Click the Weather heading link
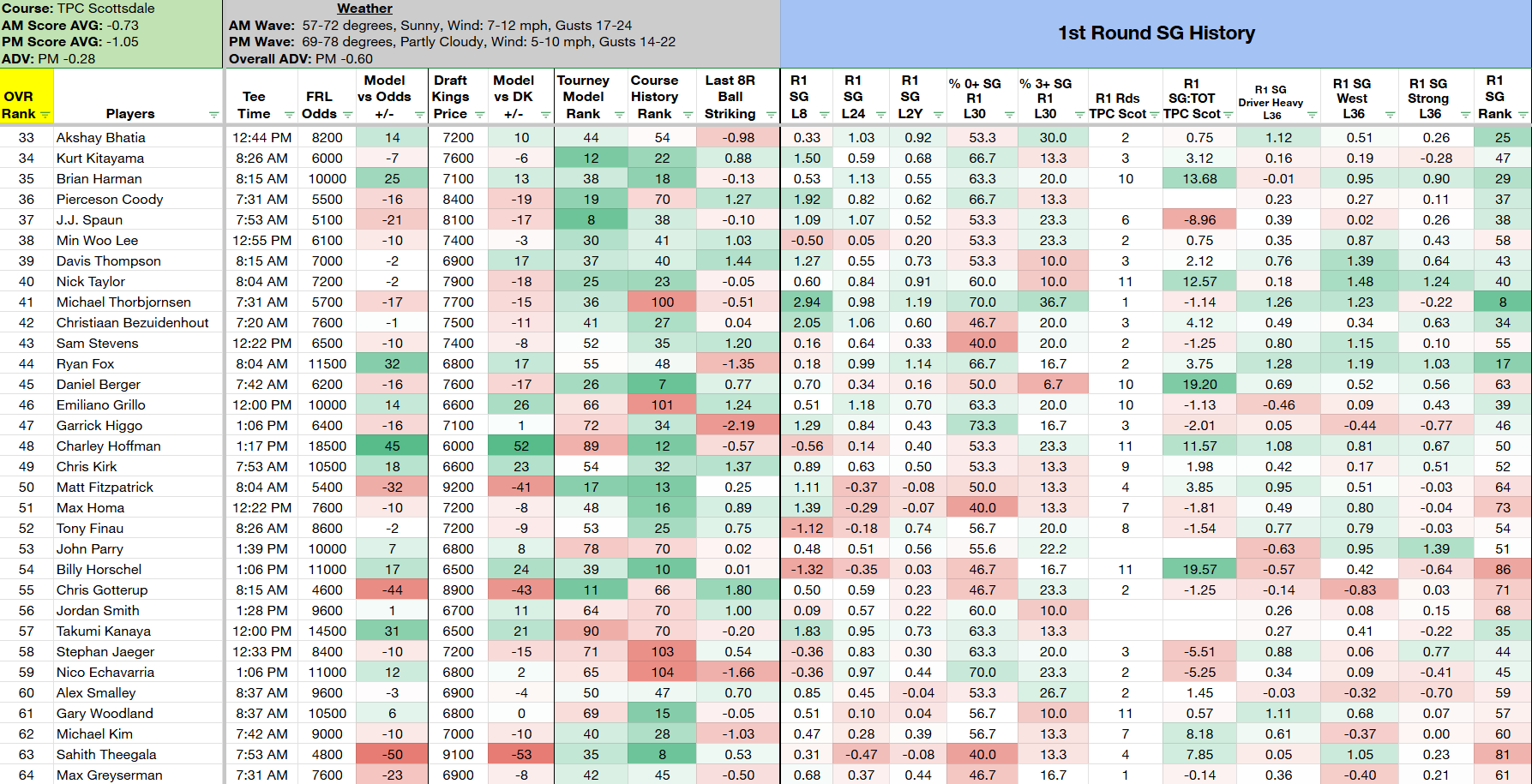This screenshot has height=784, width=1532. click(x=364, y=9)
